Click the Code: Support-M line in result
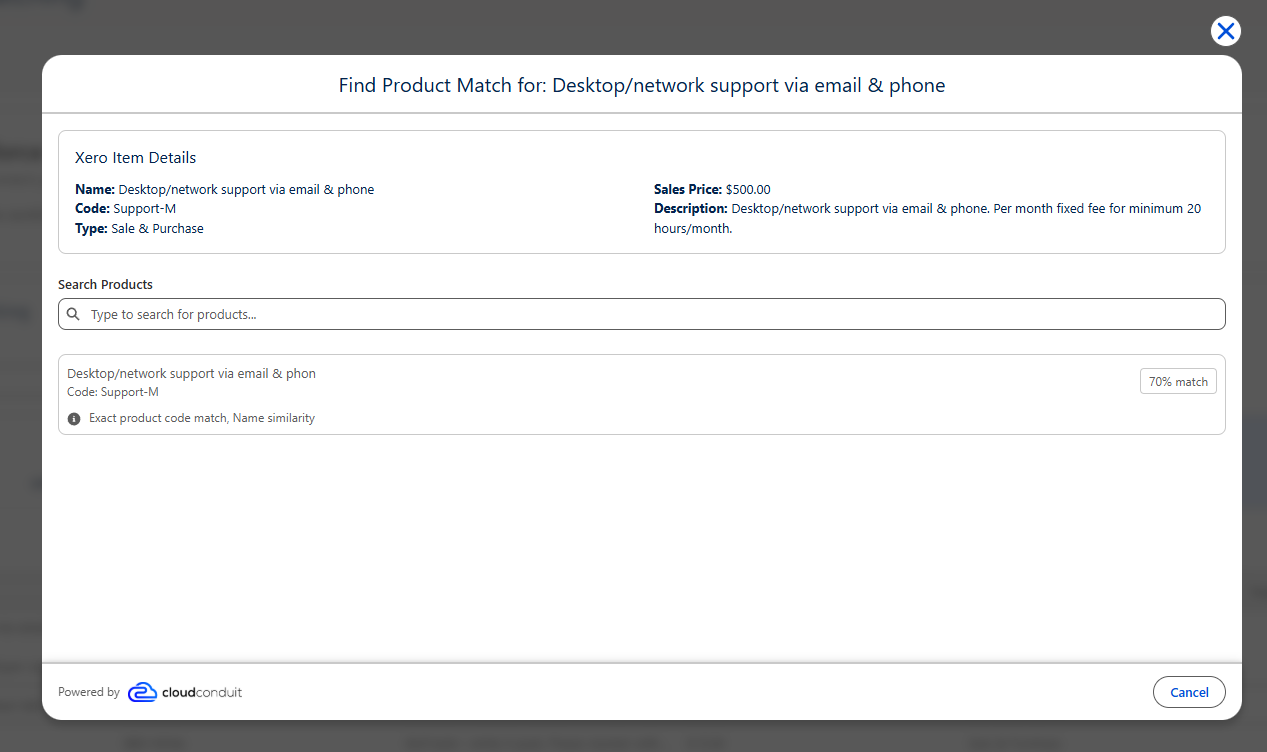The height and width of the screenshot is (752, 1267). [113, 392]
